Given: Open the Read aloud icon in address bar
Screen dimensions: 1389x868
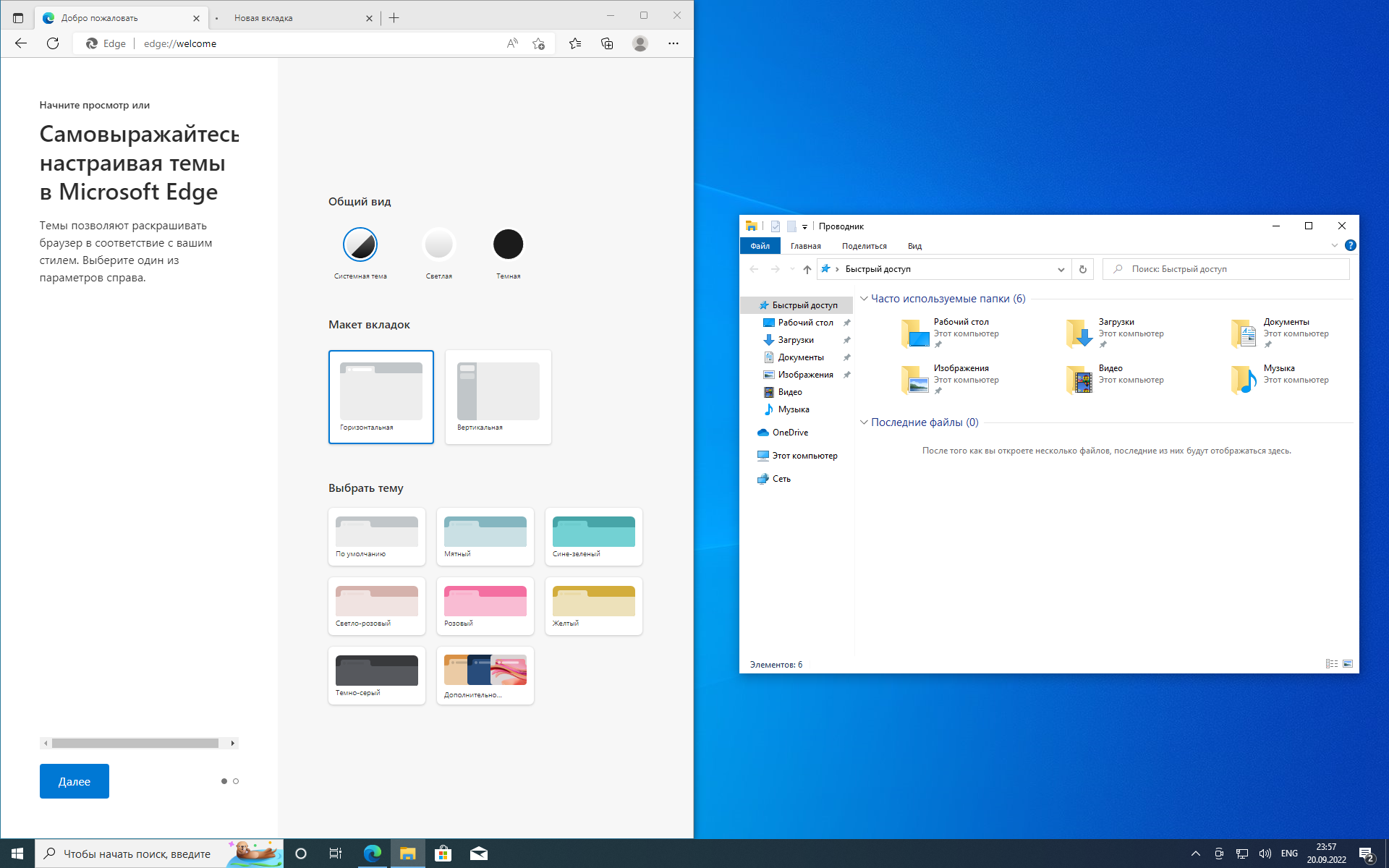Looking at the screenshot, I should coord(512,43).
